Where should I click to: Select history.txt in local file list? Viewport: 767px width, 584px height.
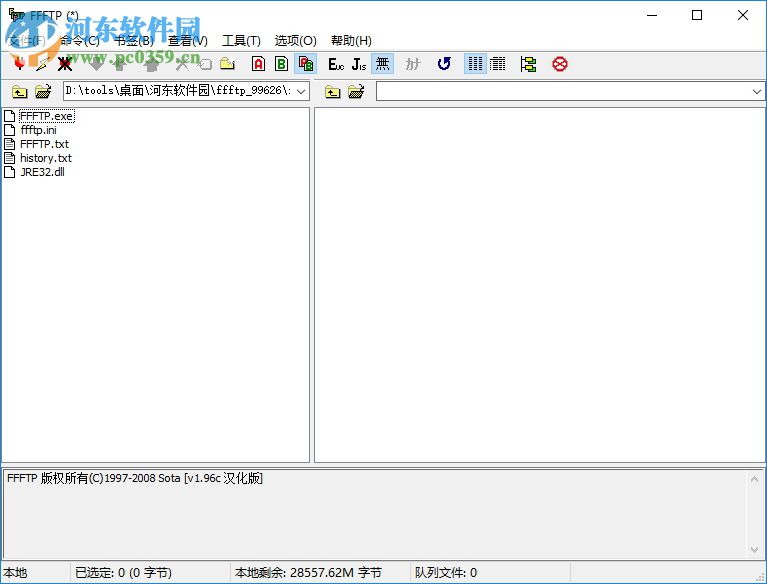[x=45, y=158]
